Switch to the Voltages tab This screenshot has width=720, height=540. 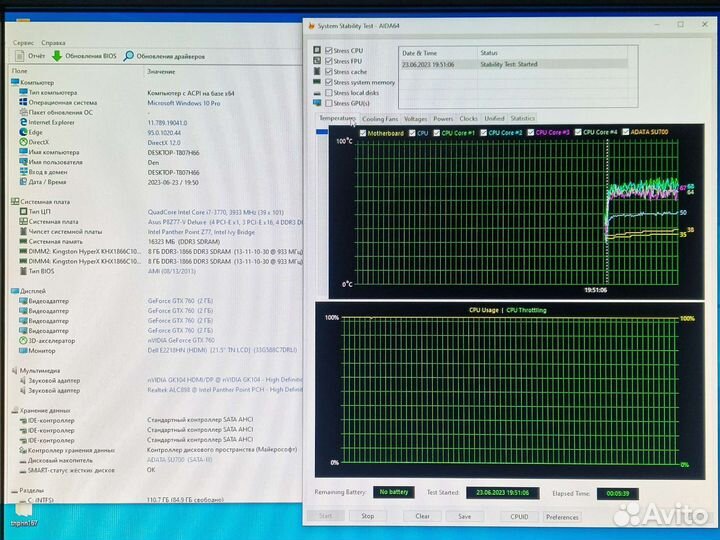415,118
